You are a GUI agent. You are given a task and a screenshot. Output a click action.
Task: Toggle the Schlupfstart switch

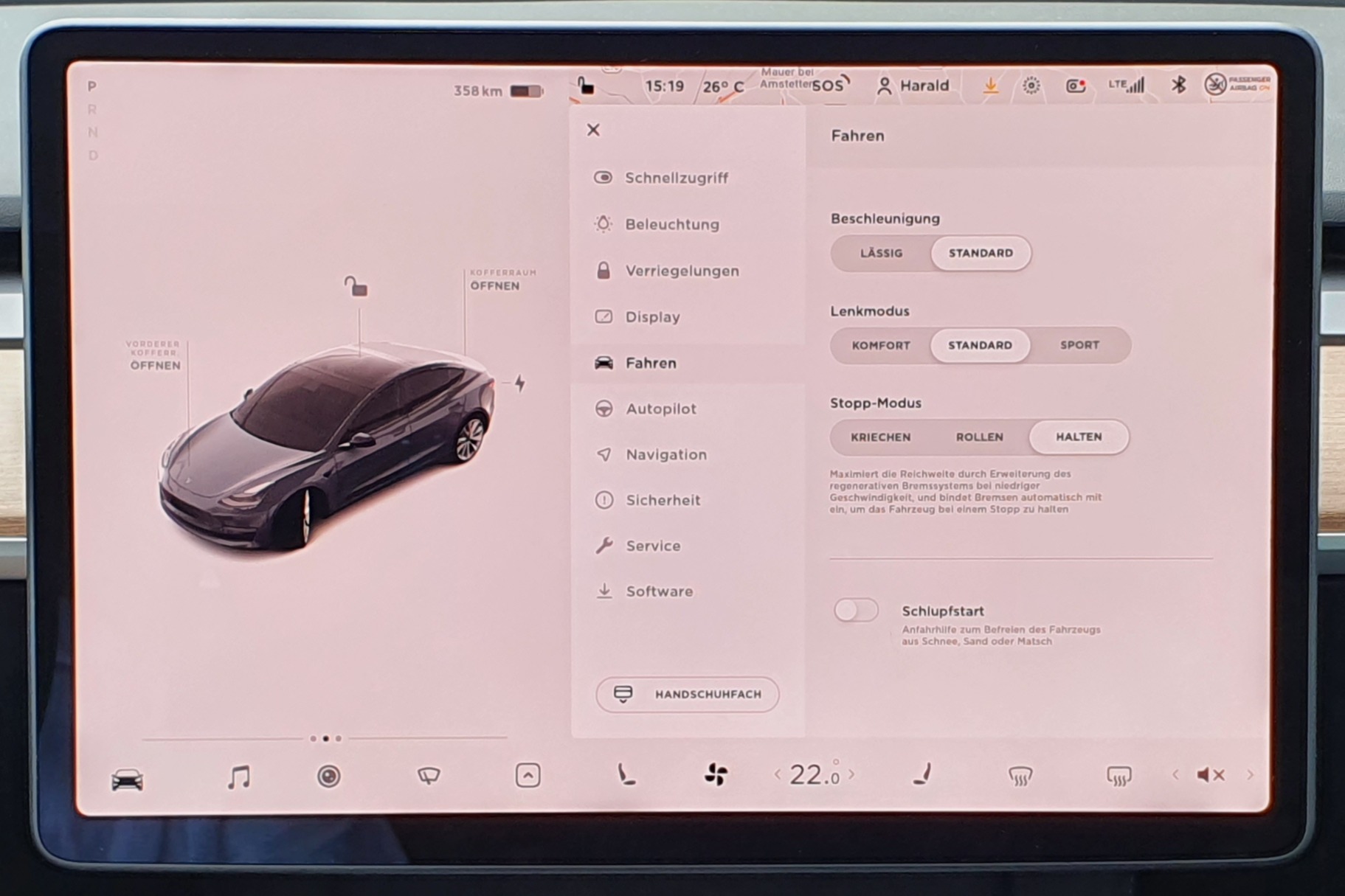(x=856, y=611)
